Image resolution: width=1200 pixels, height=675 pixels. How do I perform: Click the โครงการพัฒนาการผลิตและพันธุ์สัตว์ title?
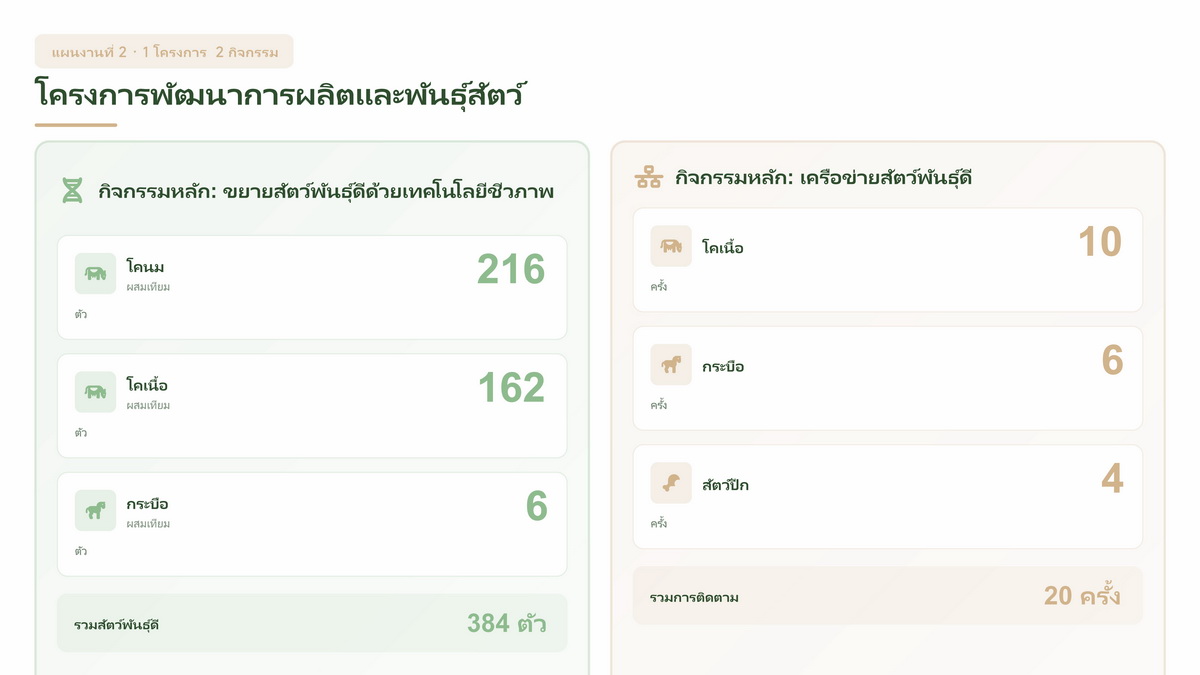pyautogui.click(x=281, y=95)
